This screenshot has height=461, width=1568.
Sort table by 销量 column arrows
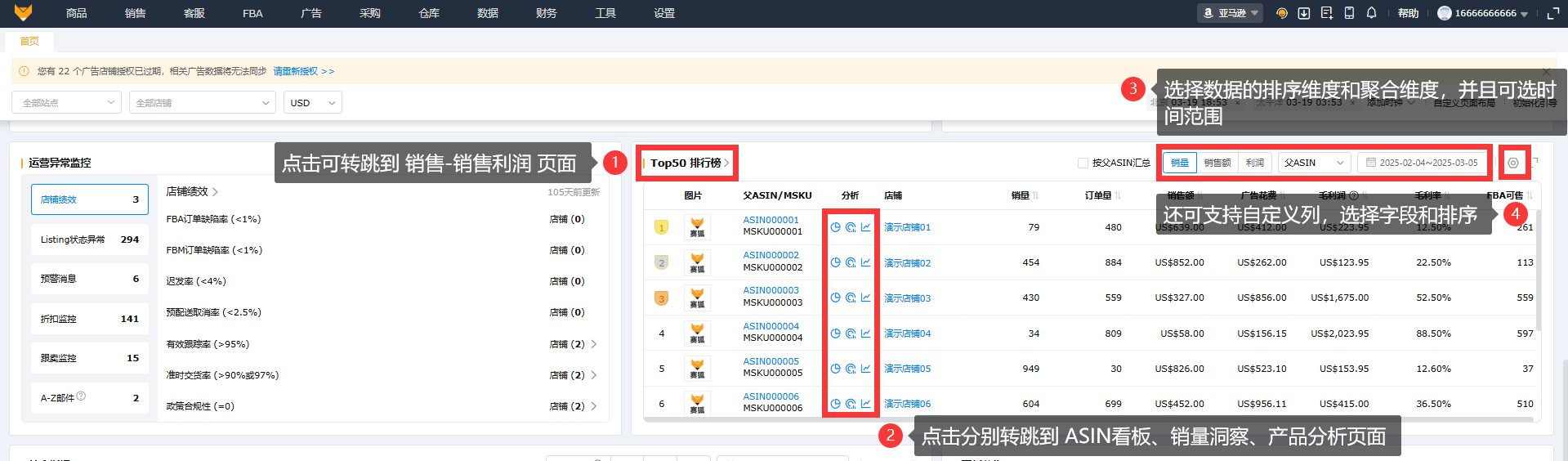click(x=1035, y=195)
